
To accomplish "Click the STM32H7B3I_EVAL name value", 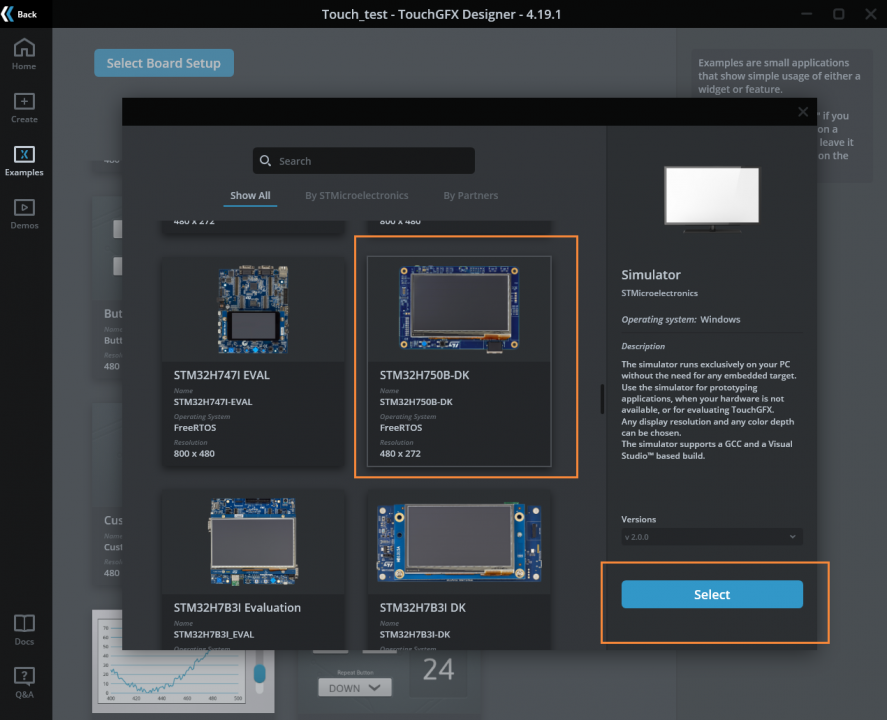I will 213,635.
